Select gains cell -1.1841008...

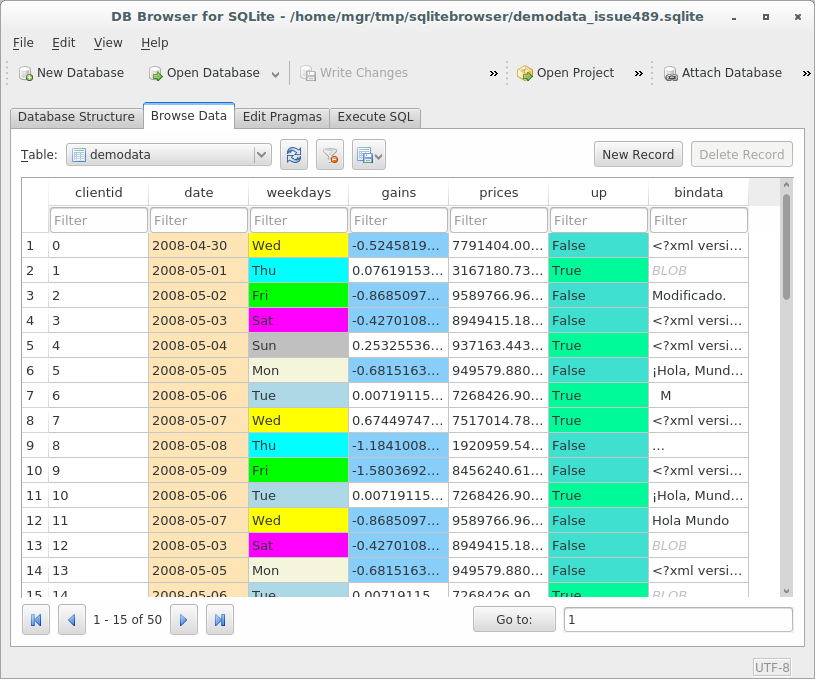(399, 446)
